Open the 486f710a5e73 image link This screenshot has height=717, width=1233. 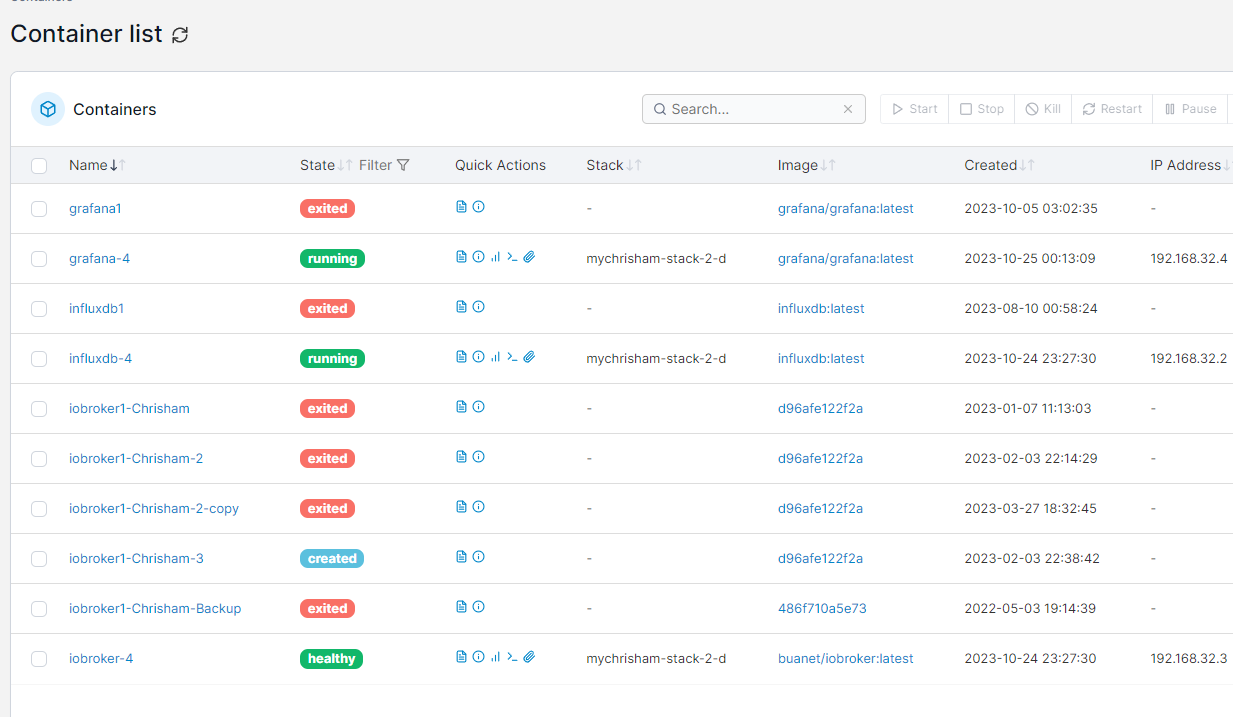pos(822,609)
